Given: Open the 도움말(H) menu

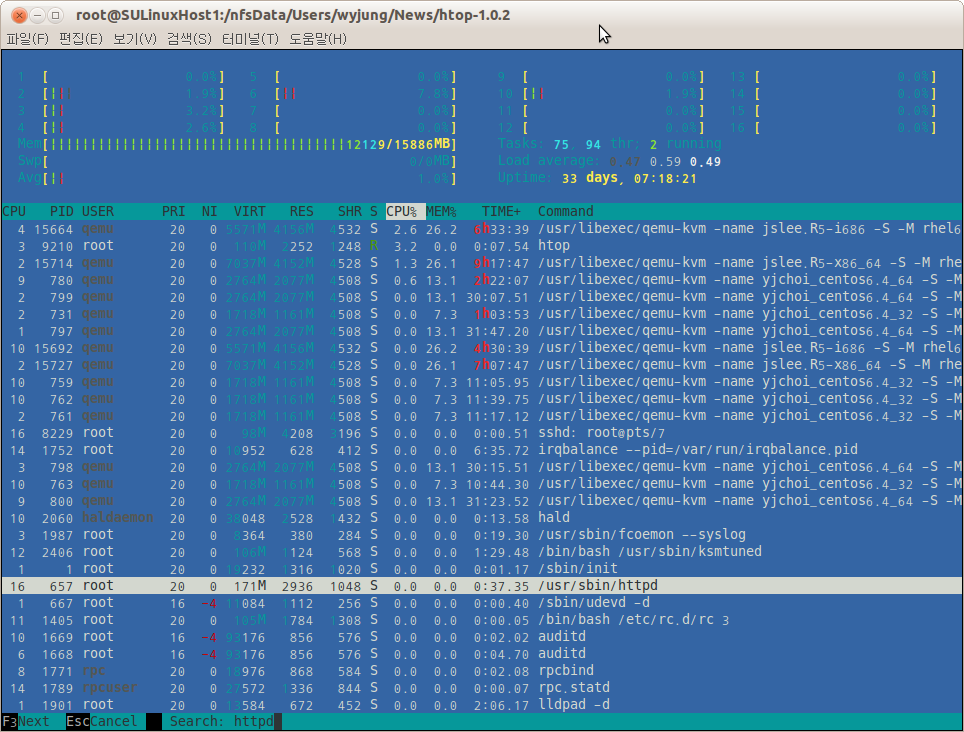Looking at the screenshot, I should coord(318,39).
